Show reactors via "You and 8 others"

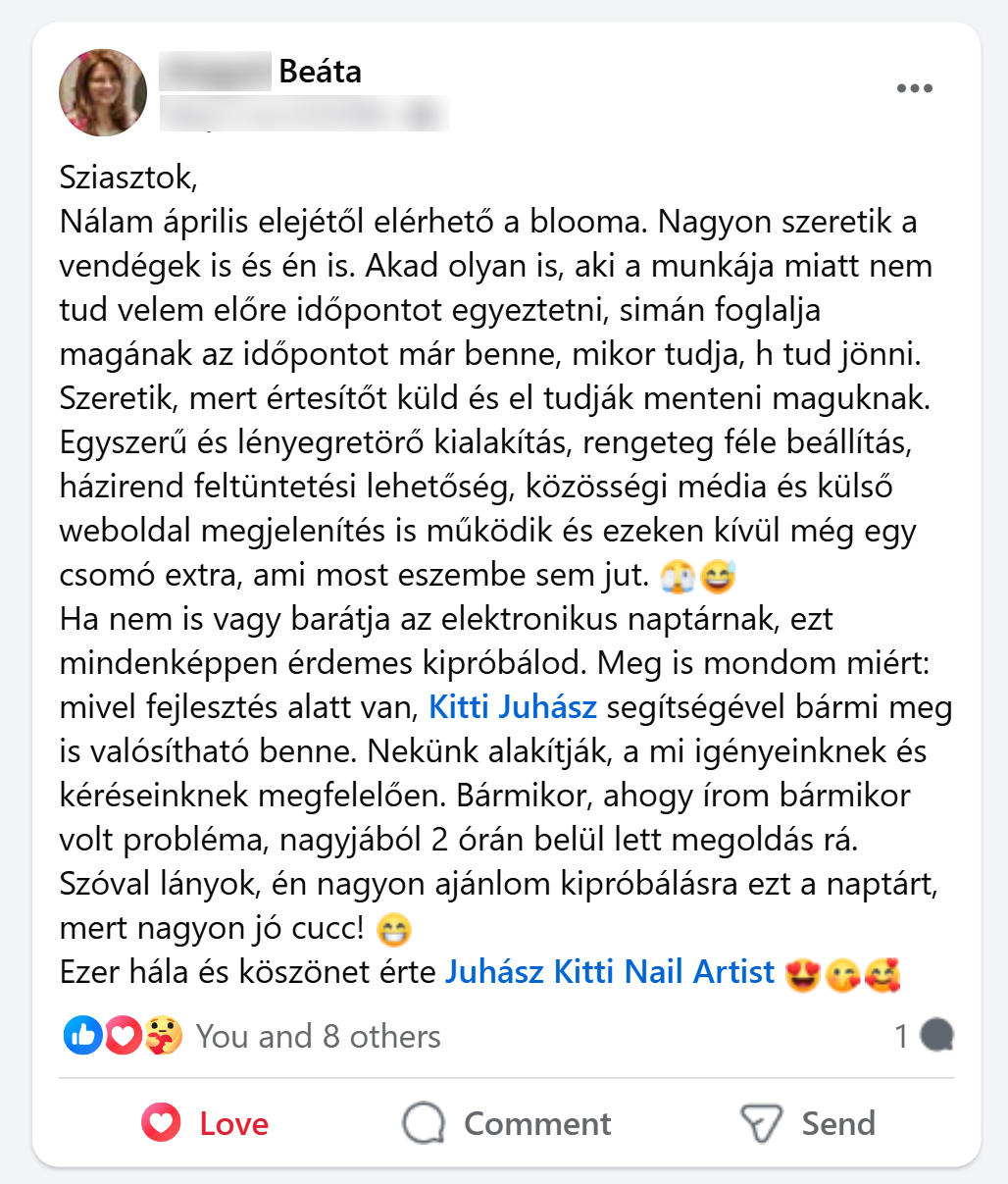(318, 1036)
